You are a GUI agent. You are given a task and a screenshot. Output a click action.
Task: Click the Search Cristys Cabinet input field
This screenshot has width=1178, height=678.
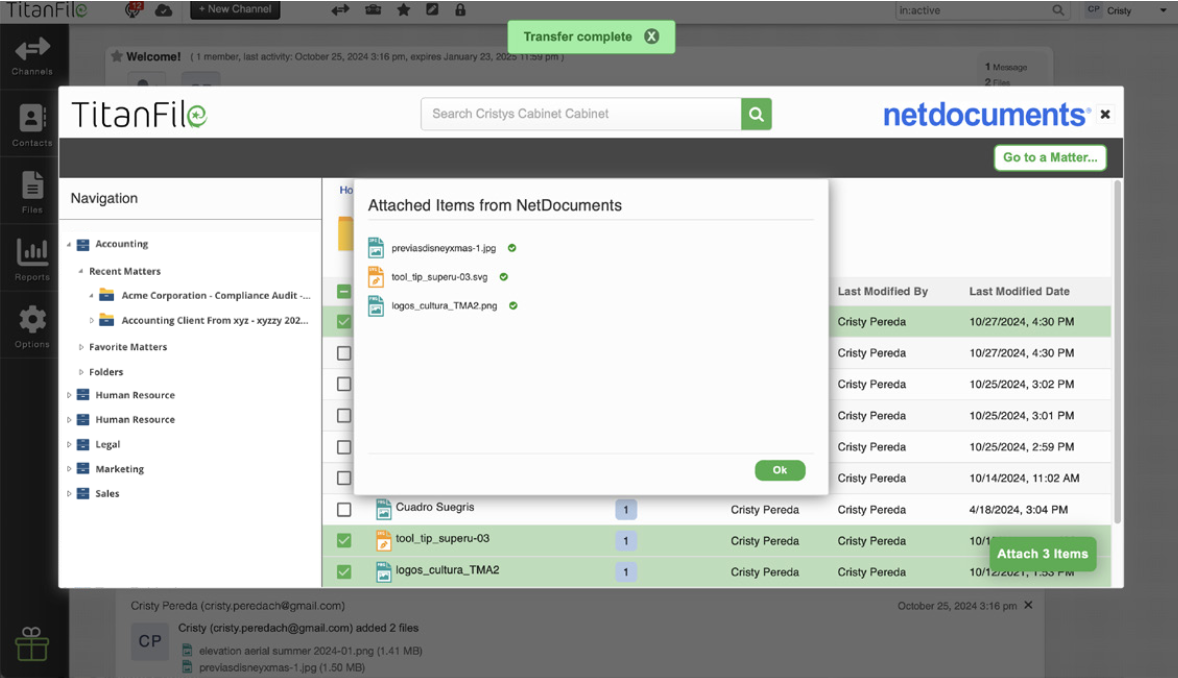coord(581,114)
